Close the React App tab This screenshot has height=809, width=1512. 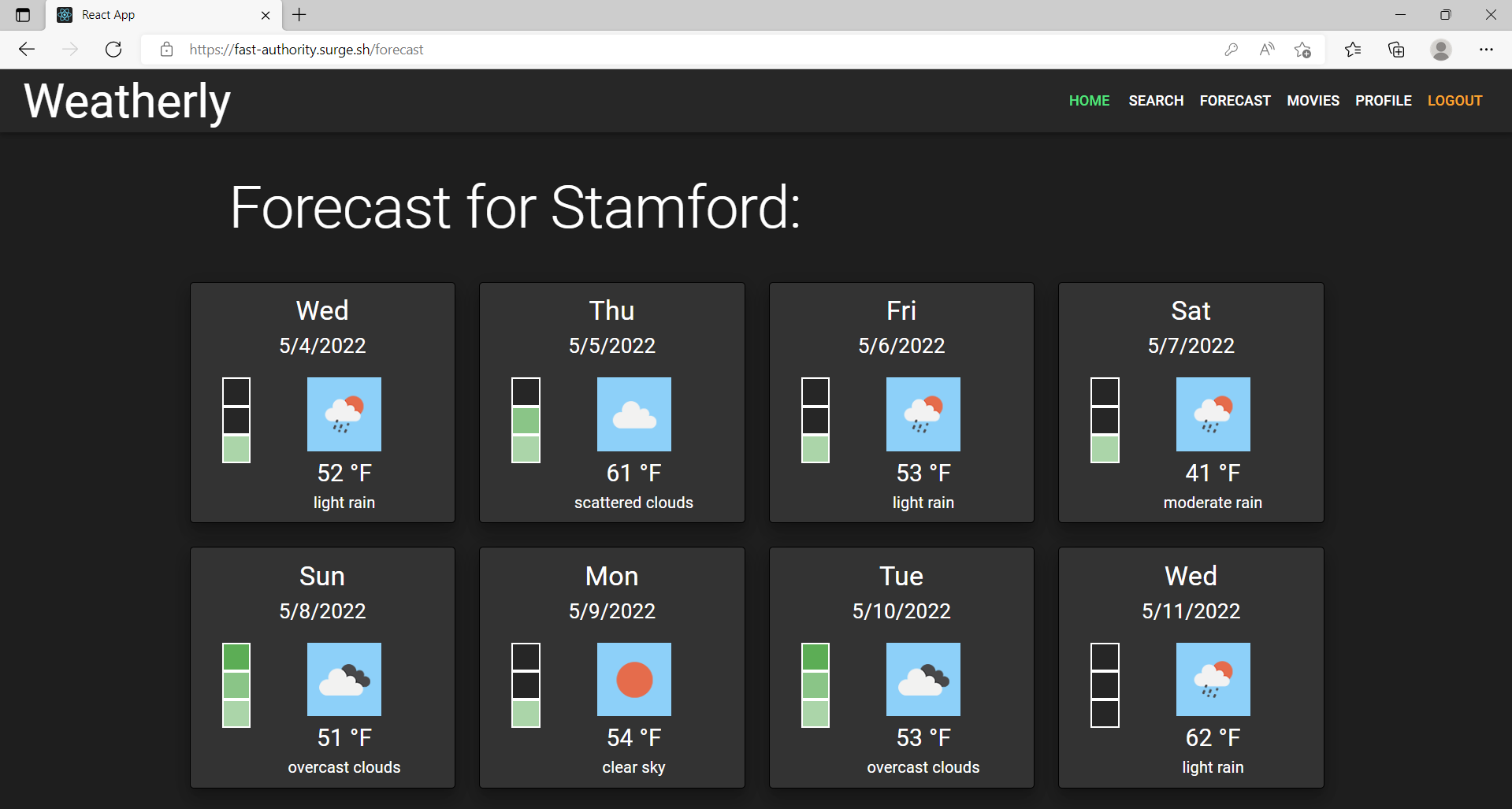(x=266, y=15)
